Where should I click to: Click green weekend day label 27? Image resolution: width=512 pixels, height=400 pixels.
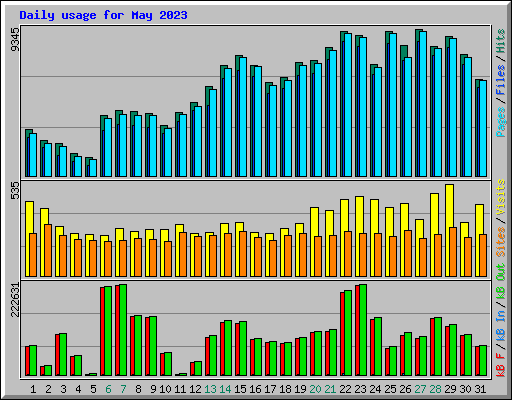pyautogui.click(x=420, y=389)
